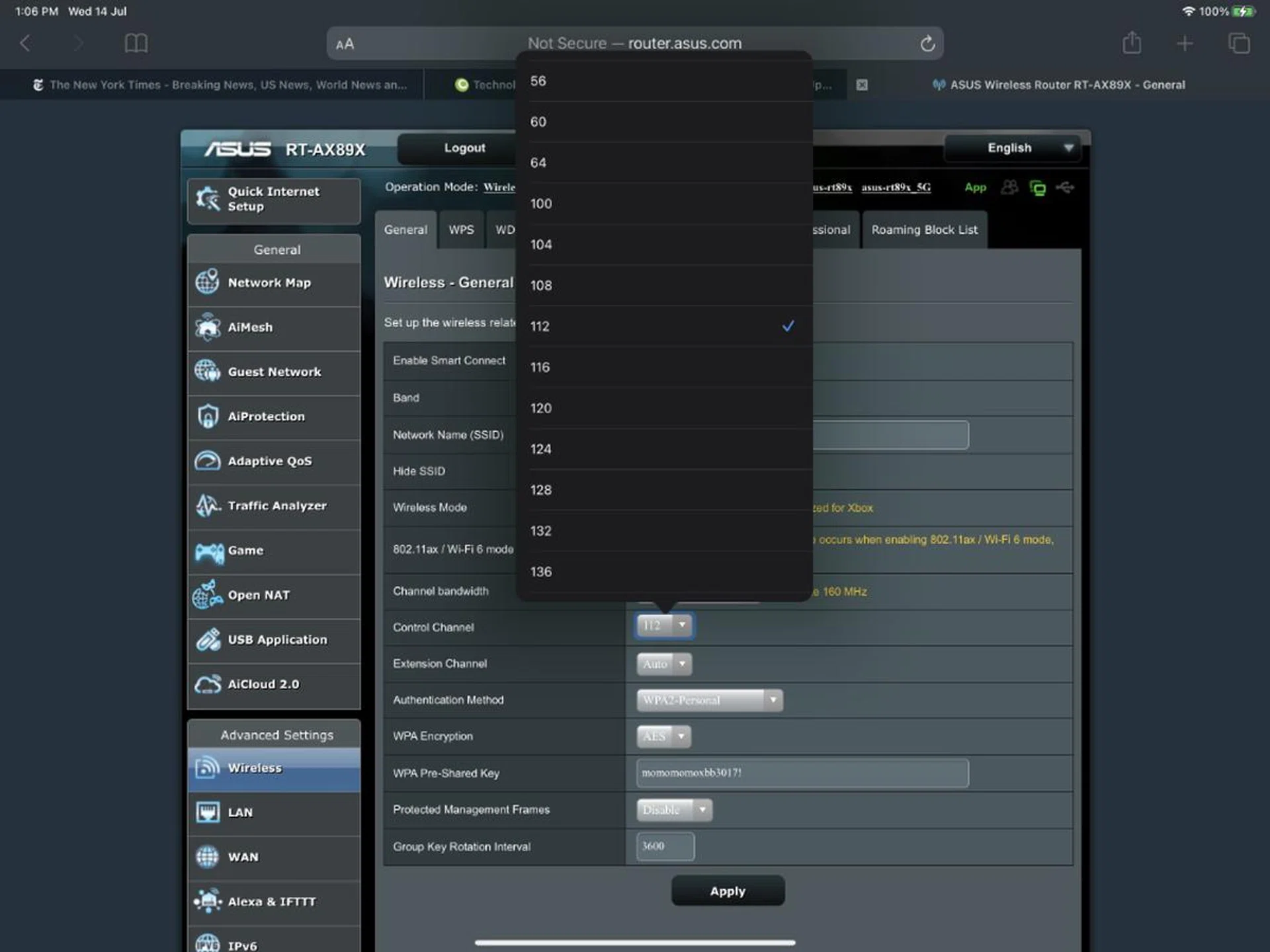Screen dimensions: 1270x952
Task: Switch to Roaming Block List tab
Action: tap(923, 230)
